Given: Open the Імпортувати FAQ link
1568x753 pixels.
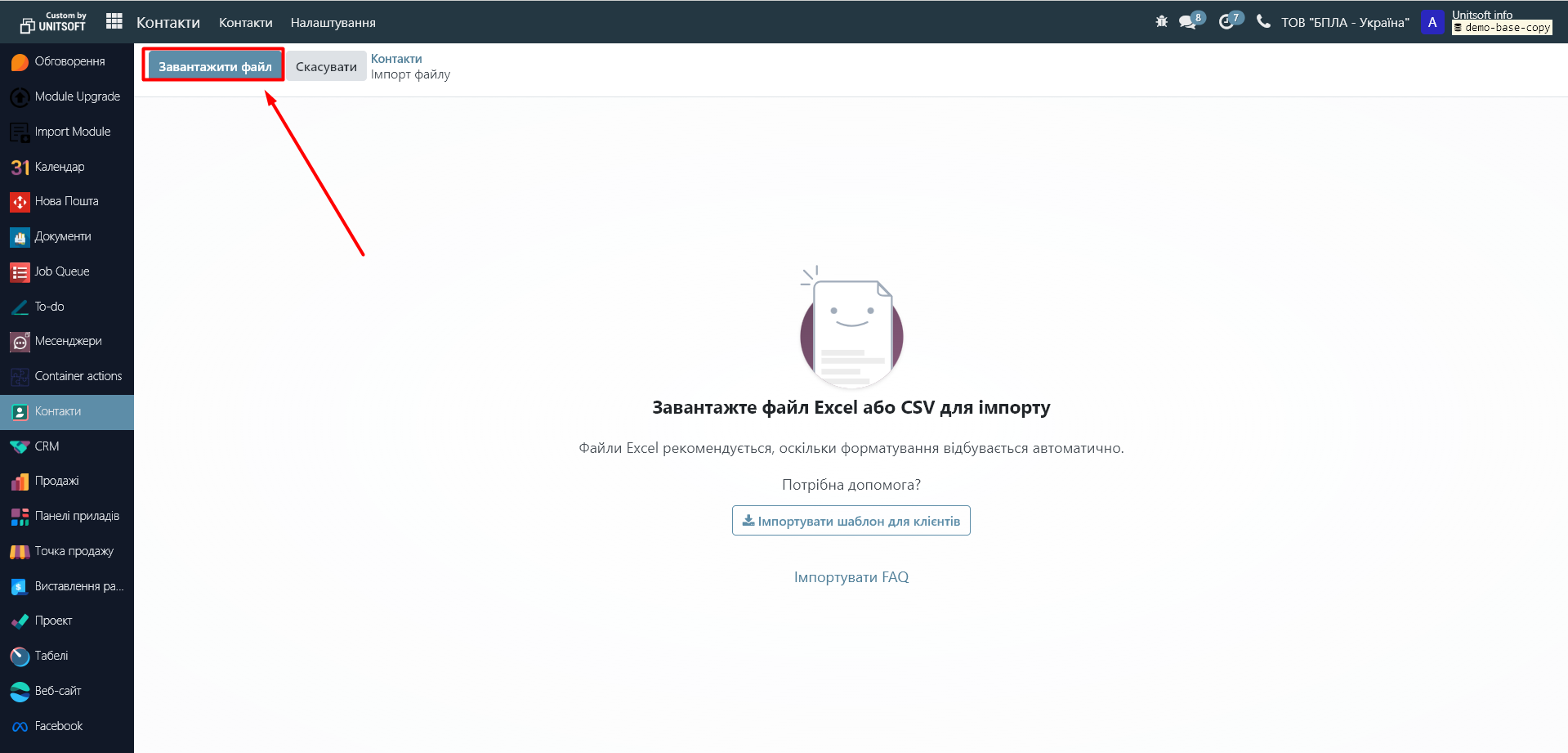Looking at the screenshot, I should [x=851, y=577].
